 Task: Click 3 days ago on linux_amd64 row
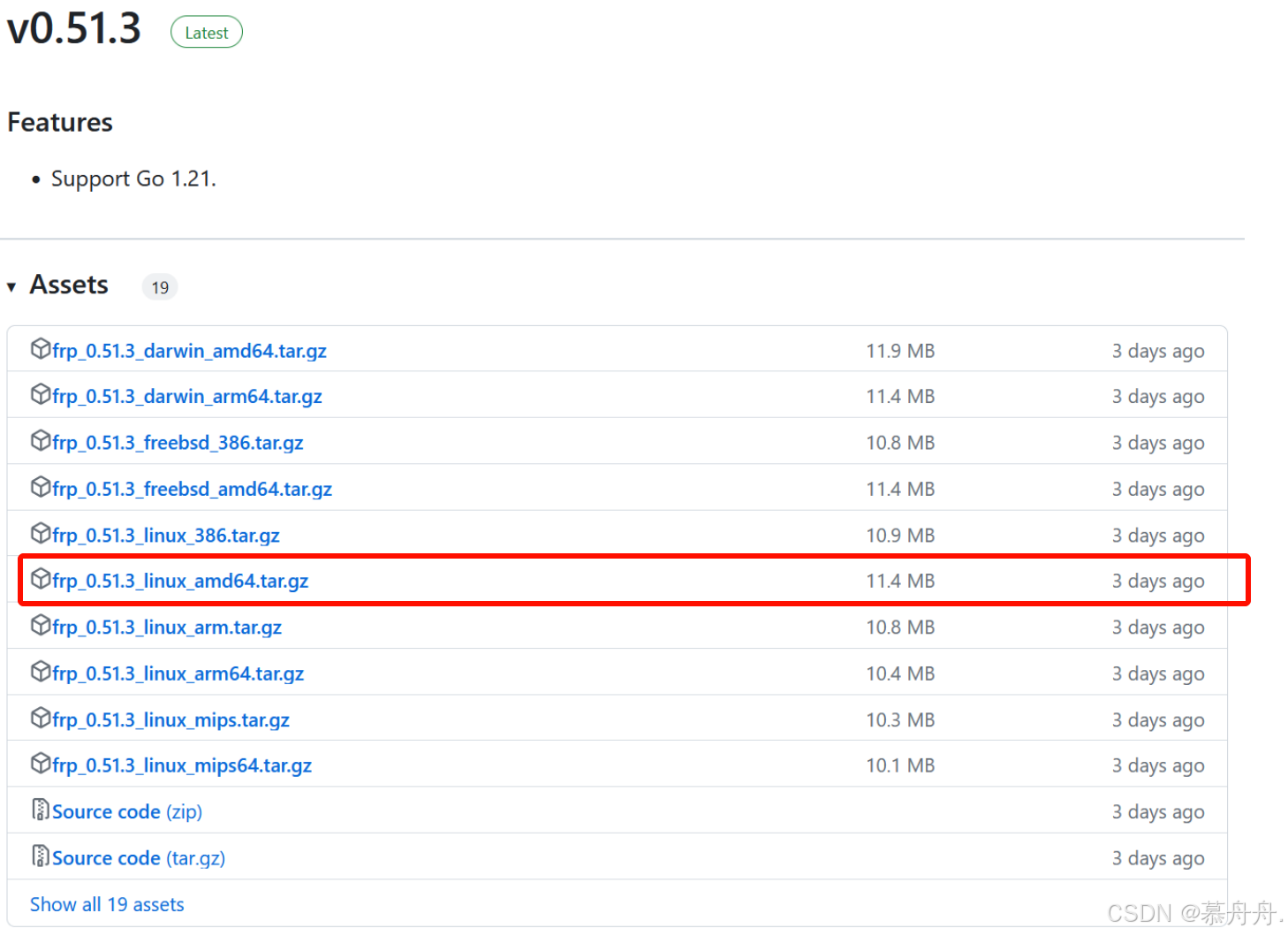pos(1158,582)
